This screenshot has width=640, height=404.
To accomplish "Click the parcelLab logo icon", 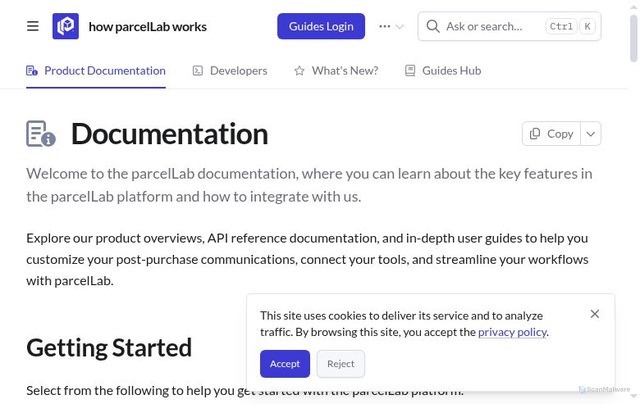I will (x=65, y=26).
